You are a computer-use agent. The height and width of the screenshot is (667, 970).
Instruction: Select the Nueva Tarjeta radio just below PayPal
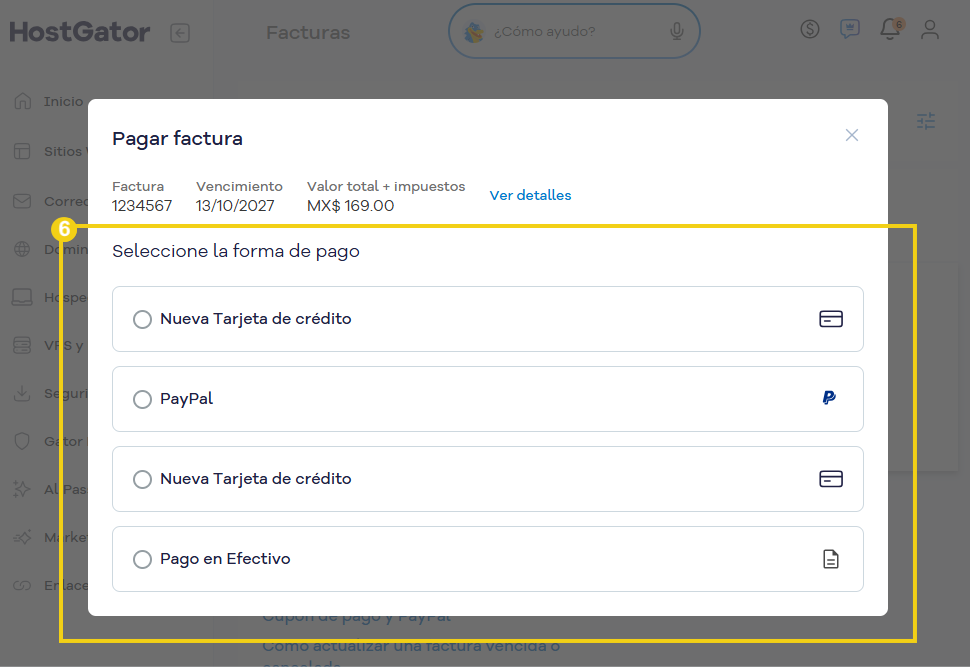pyautogui.click(x=142, y=480)
